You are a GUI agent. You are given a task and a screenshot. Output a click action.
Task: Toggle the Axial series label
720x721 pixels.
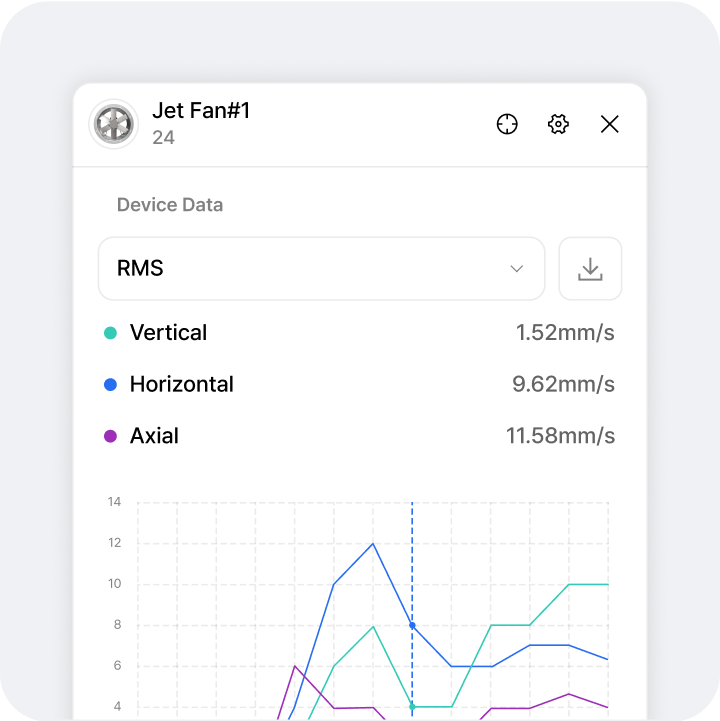[x=154, y=437]
